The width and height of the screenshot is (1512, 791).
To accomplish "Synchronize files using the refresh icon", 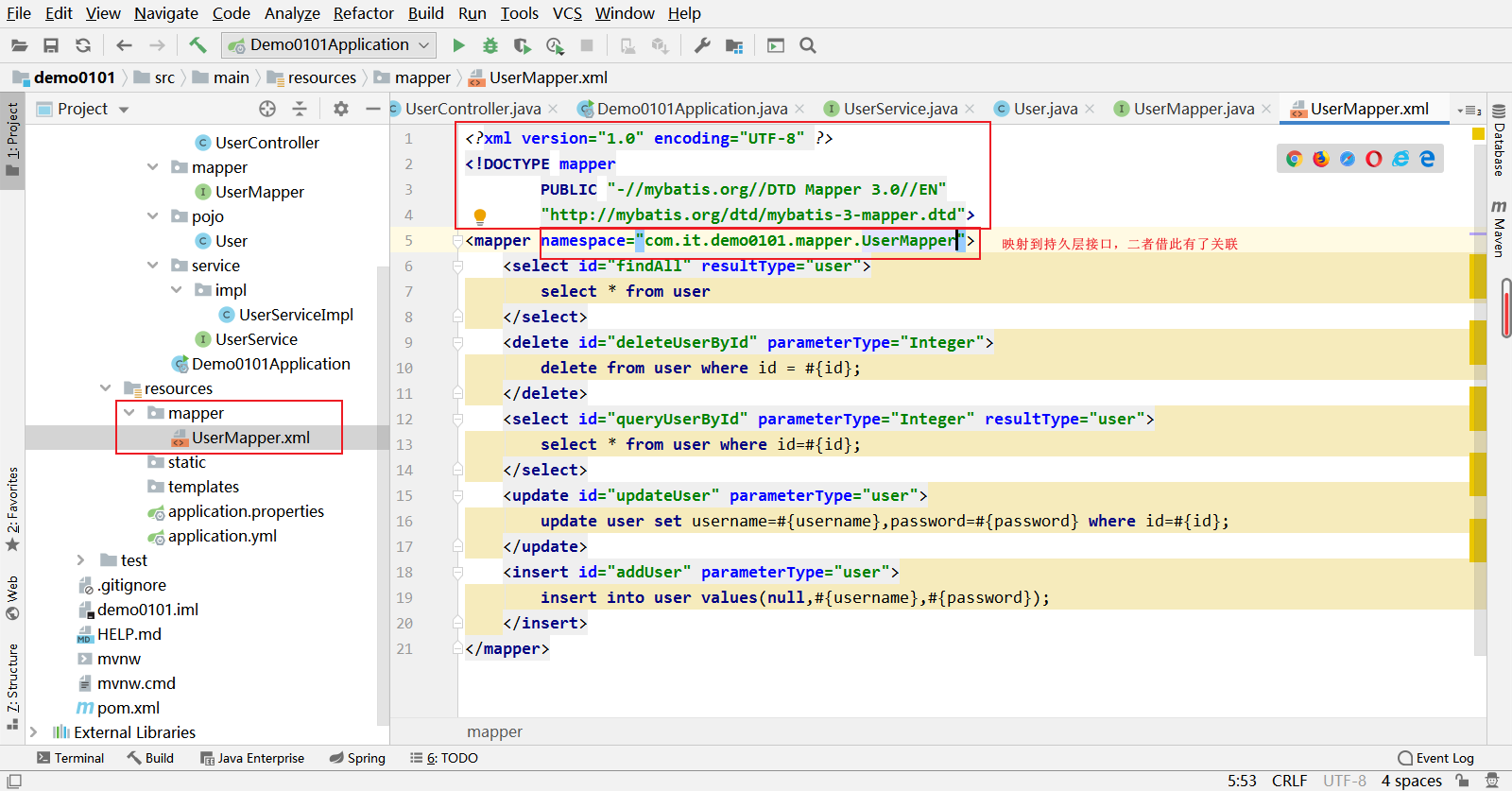I will point(83,45).
